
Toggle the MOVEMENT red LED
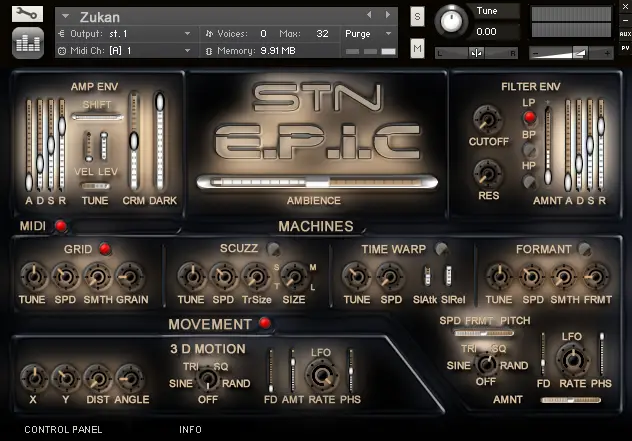265,323
